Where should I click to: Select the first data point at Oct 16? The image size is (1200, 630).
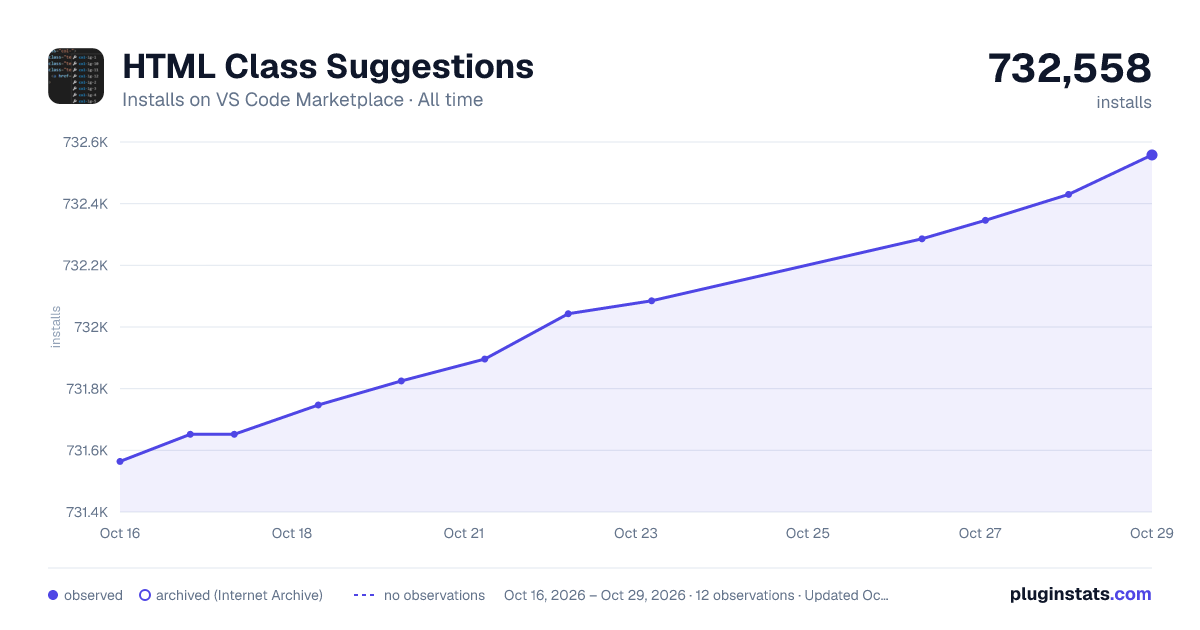tap(120, 461)
